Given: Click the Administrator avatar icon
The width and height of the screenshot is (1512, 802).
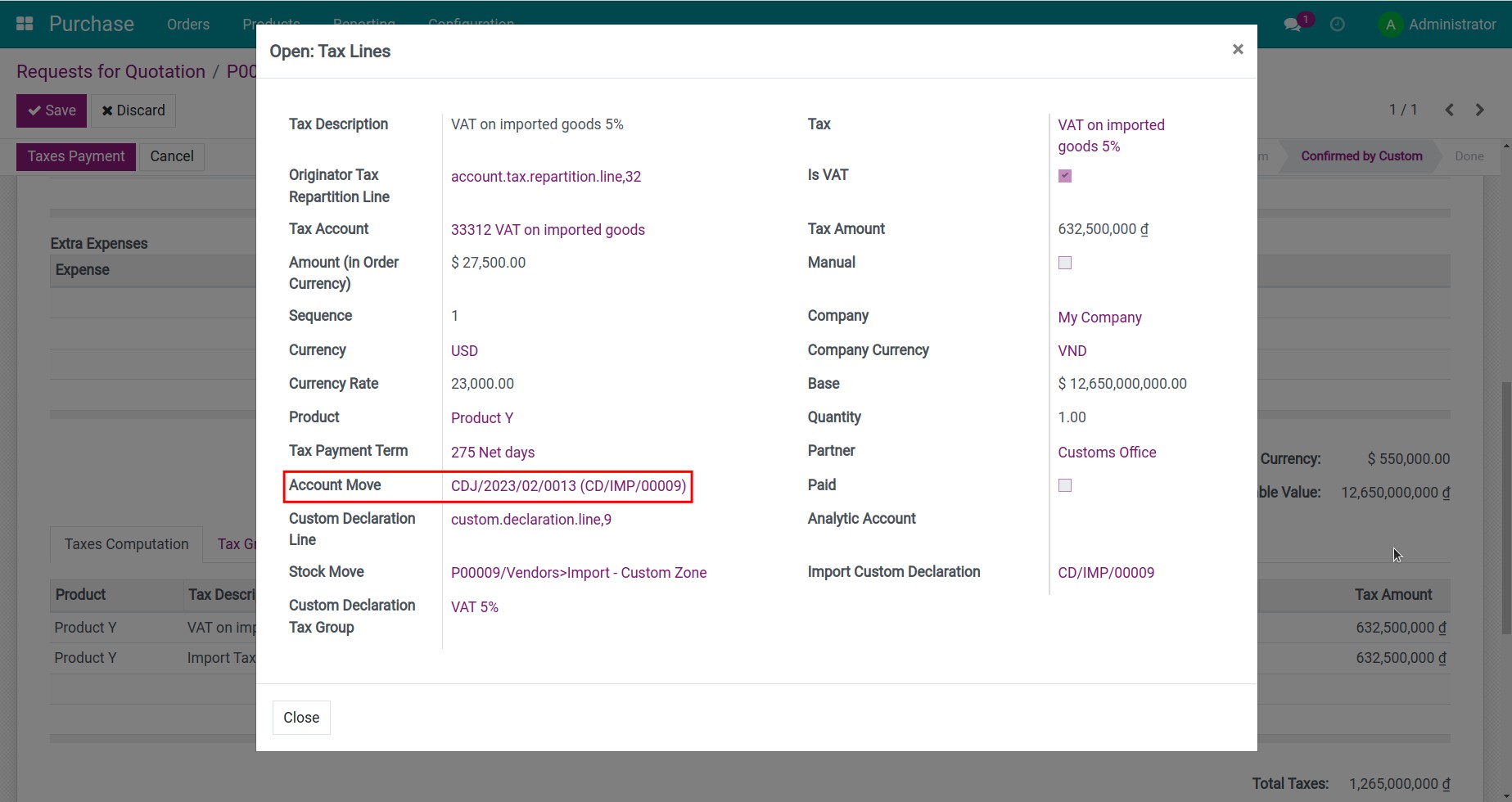Looking at the screenshot, I should pos(1390,25).
